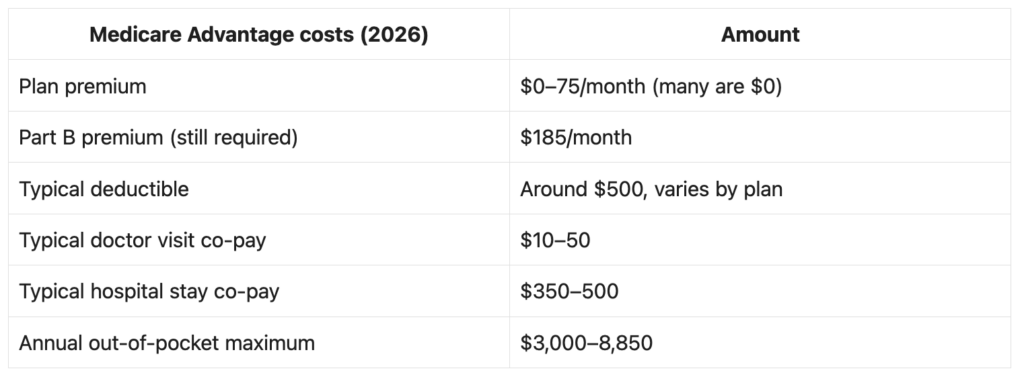Click the '$185/month' amount cell
Screen dimensions: 1024x379
click(x=760, y=137)
